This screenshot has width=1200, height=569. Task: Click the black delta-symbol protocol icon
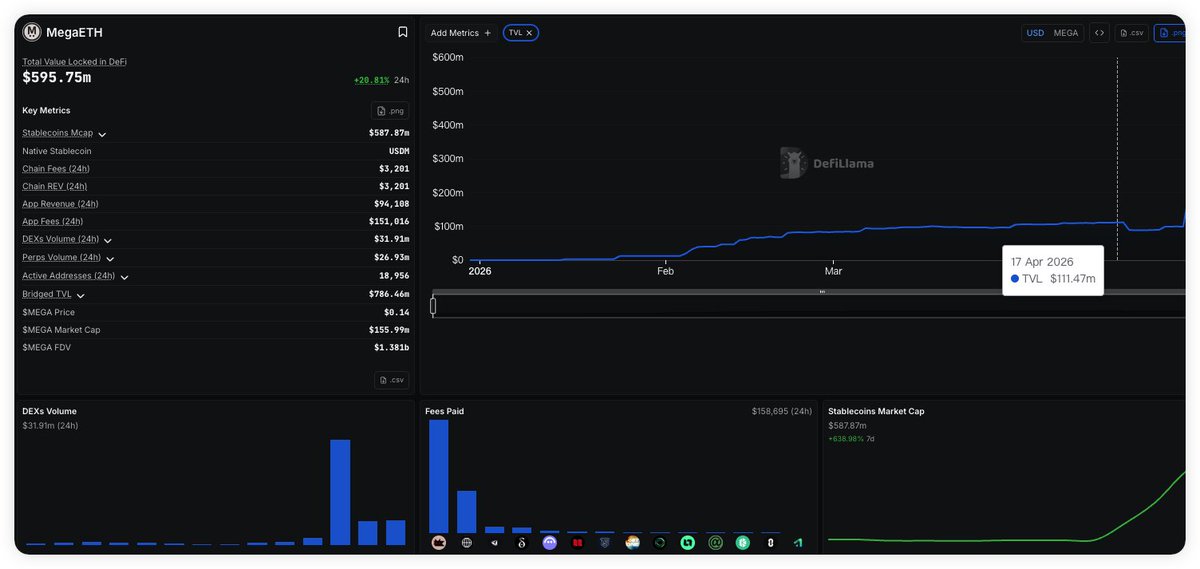[x=522, y=543]
